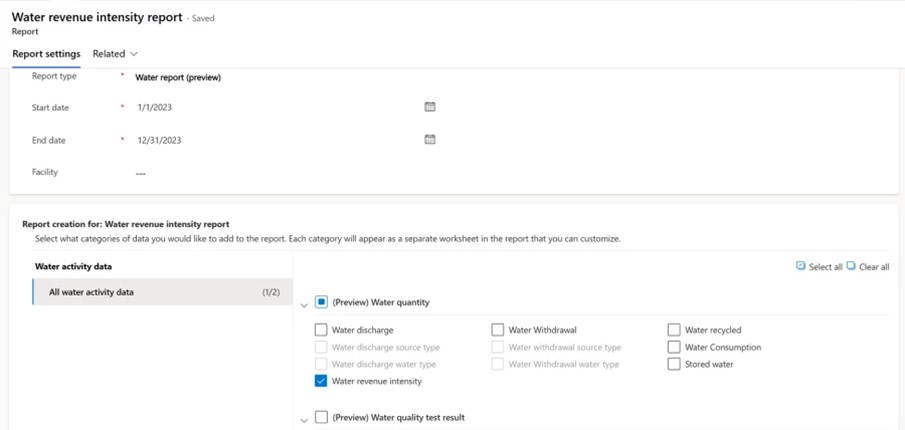The image size is (905, 430).
Task: Open the End date calendar picker icon
Action: click(x=430, y=140)
